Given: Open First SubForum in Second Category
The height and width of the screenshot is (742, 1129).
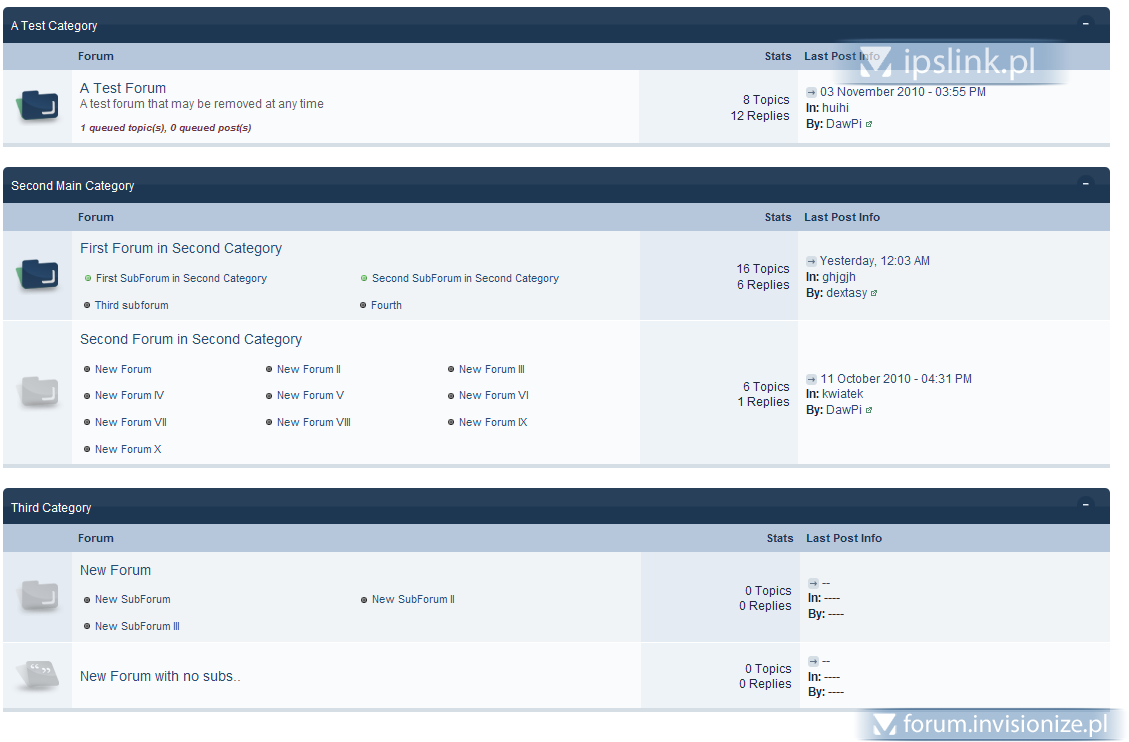Looking at the screenshot, I should click(181, 279).
